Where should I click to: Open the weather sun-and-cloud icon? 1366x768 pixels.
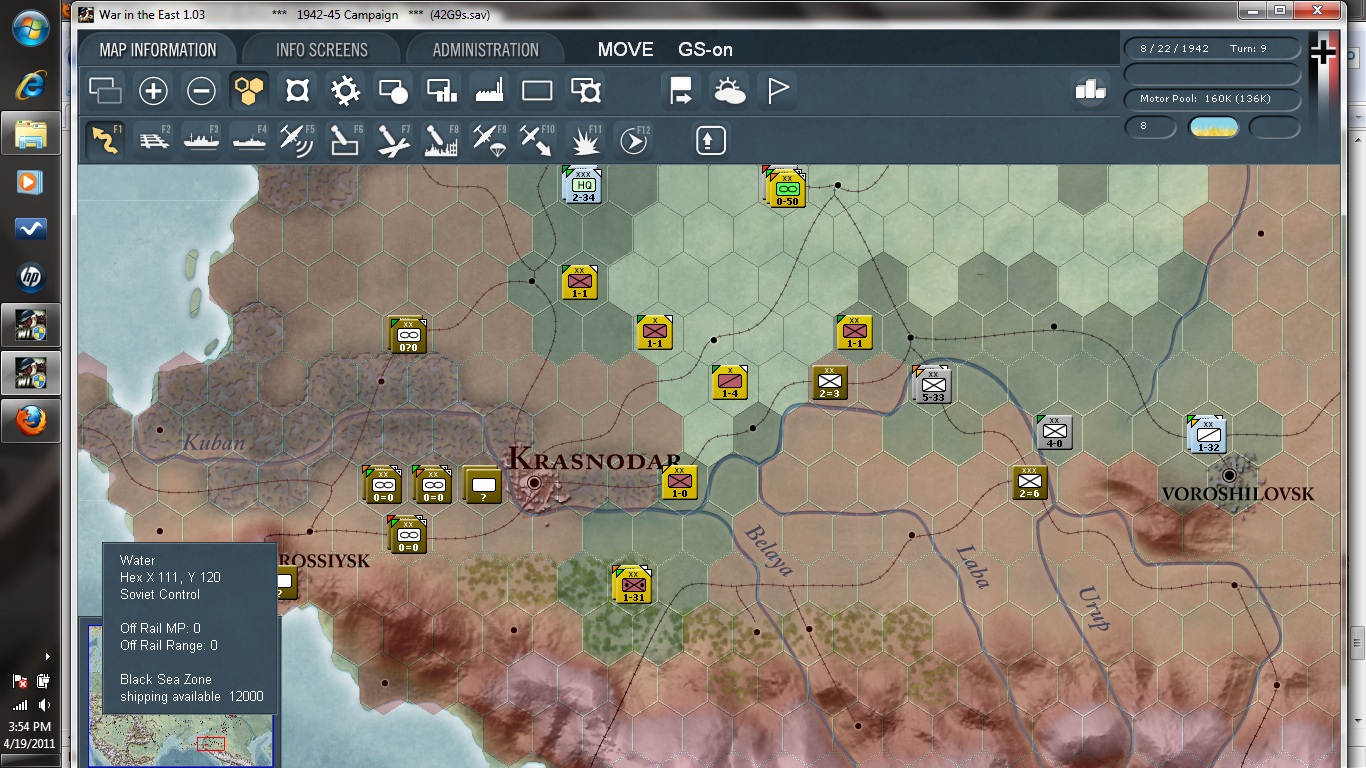pos(729,91)
